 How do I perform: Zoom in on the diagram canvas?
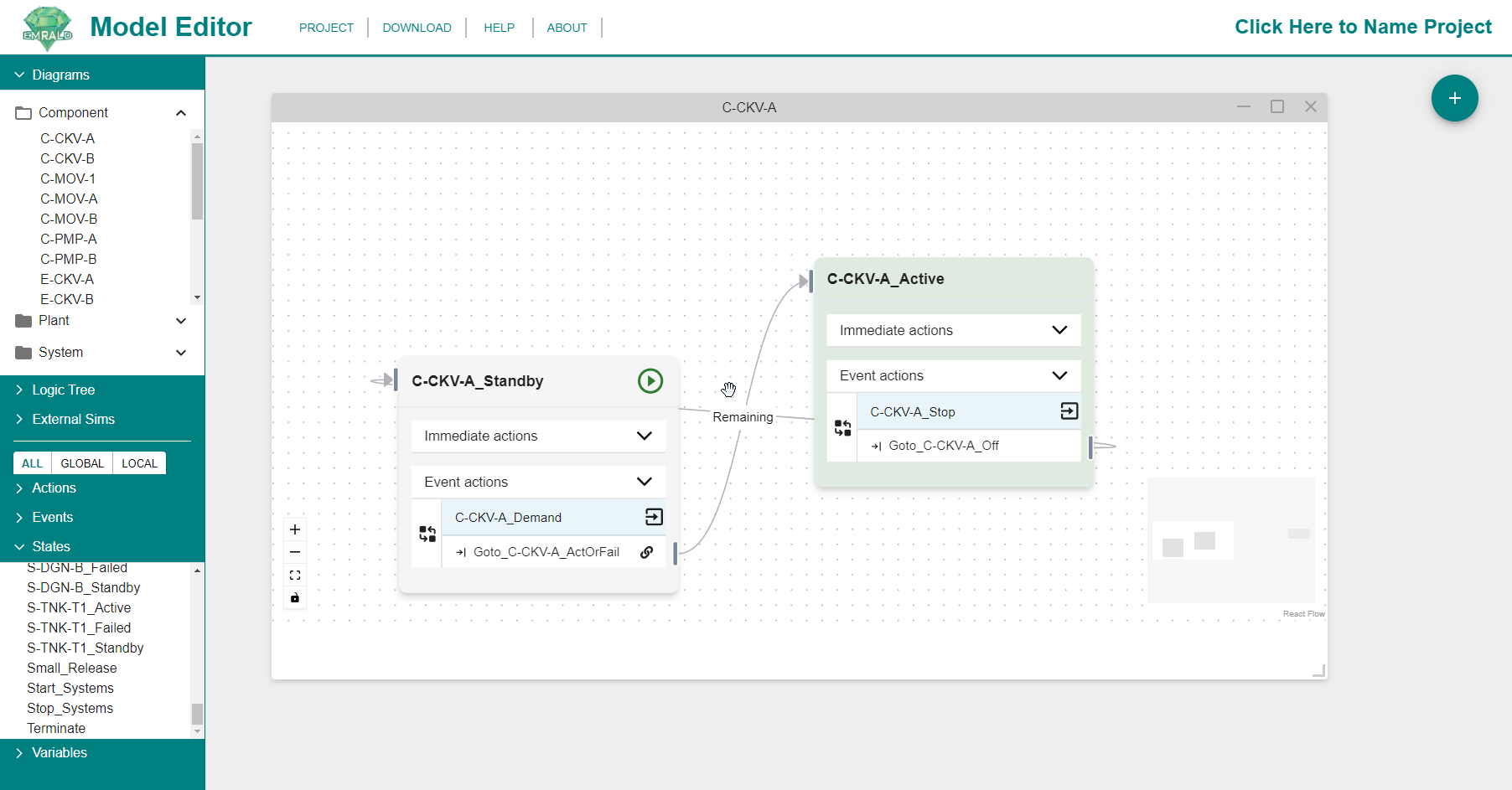[295, 529]
